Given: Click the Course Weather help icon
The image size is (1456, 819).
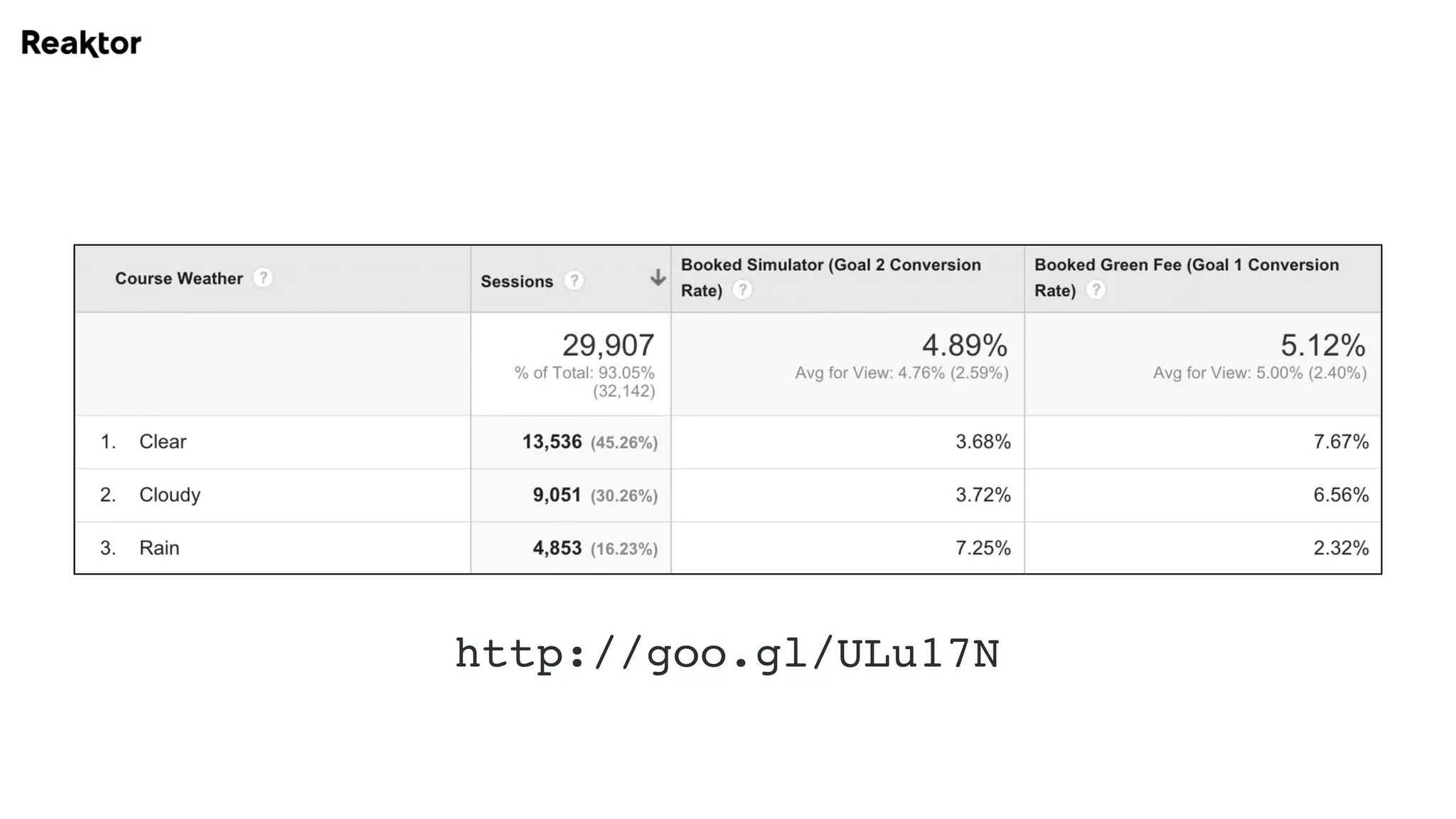Looking at the screenshot, I should (263, 278).
